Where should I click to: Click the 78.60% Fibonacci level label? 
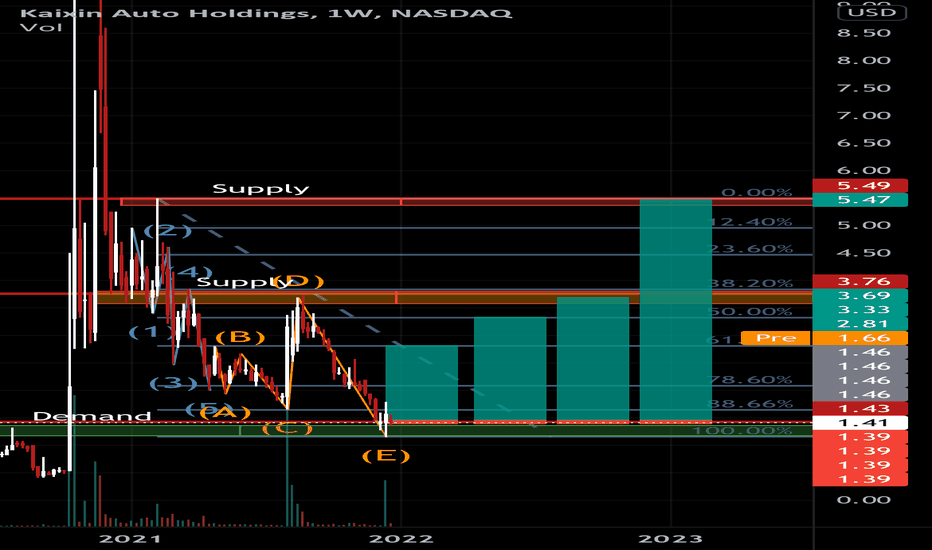(x=752, y=379)
